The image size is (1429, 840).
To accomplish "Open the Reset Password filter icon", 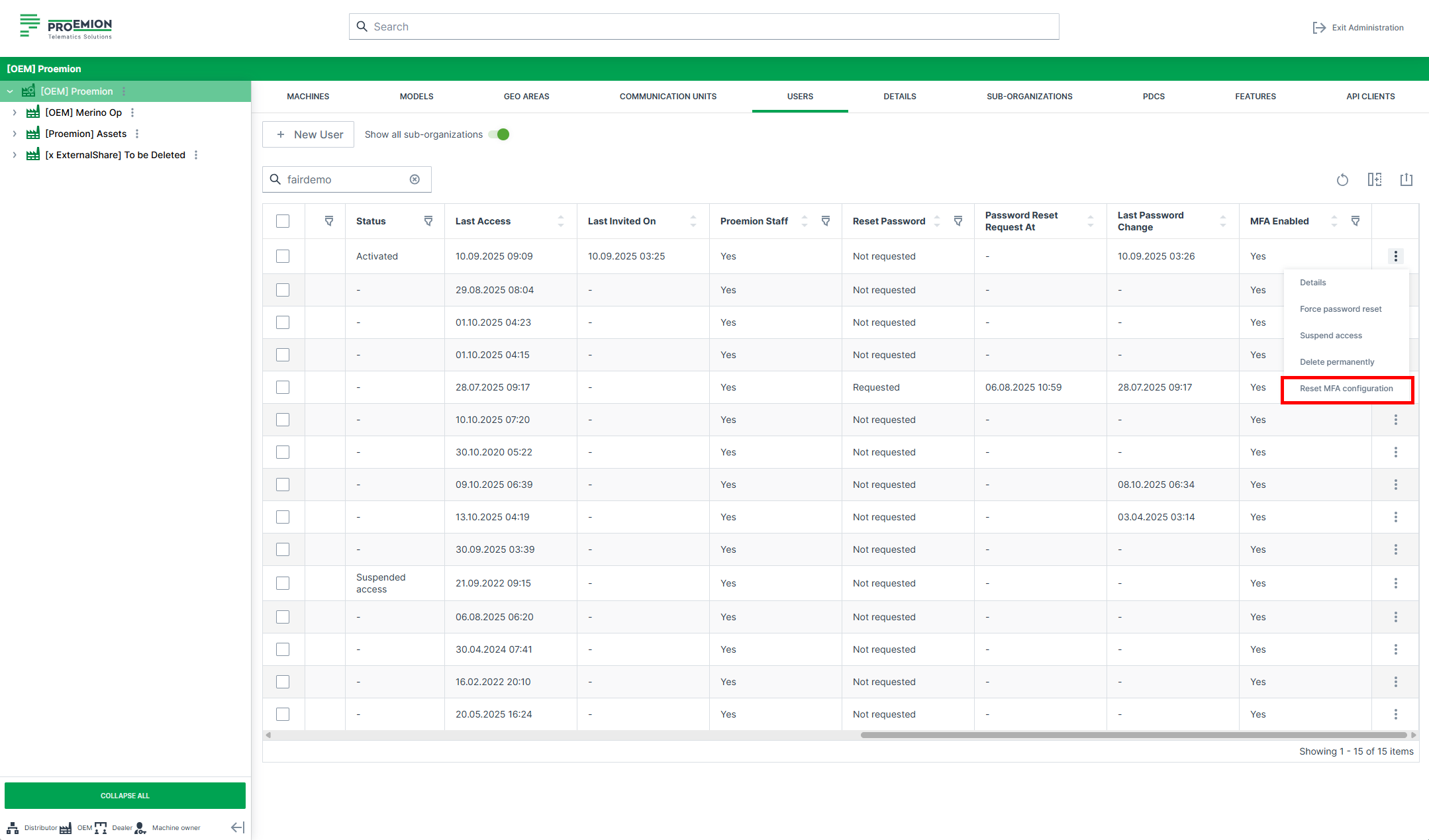I will (958, 221).
